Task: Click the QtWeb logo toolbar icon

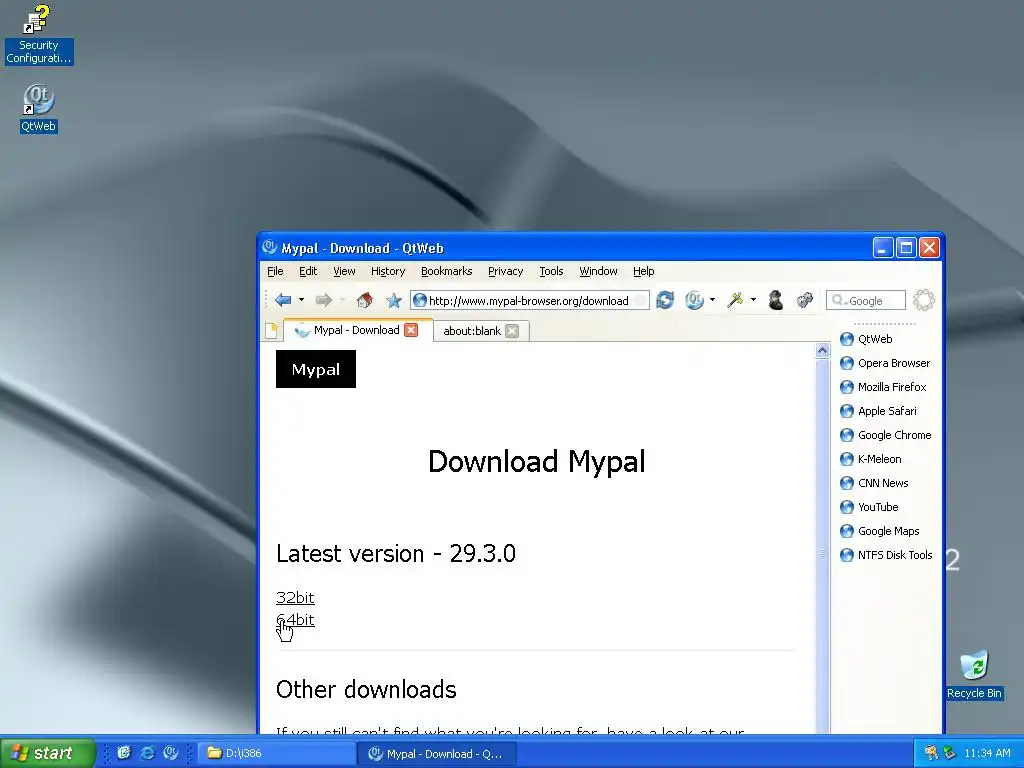Action: 694,300
